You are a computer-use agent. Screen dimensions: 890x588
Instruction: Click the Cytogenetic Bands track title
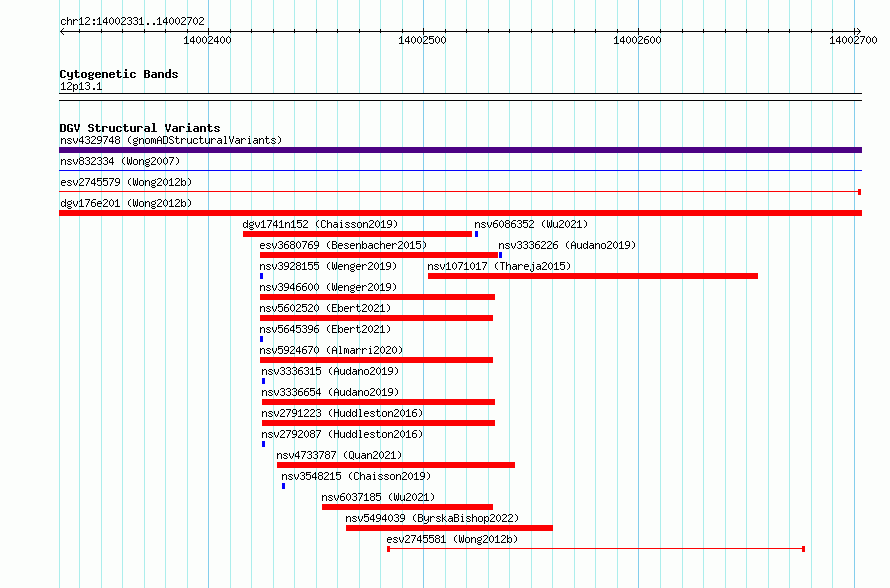click(x=119, y=74)
